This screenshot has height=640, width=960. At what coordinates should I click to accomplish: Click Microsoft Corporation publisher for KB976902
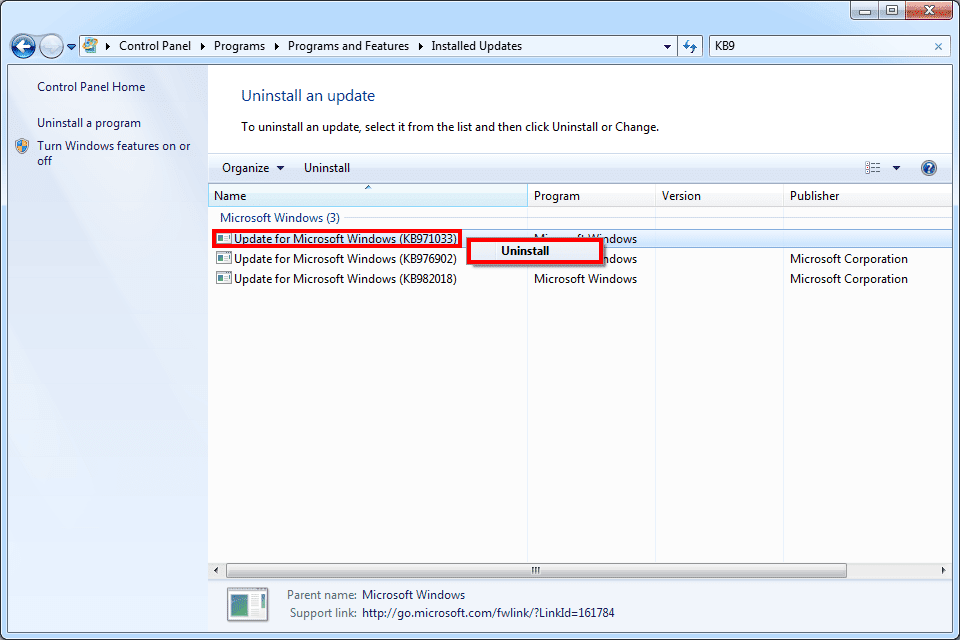(849, 259)
